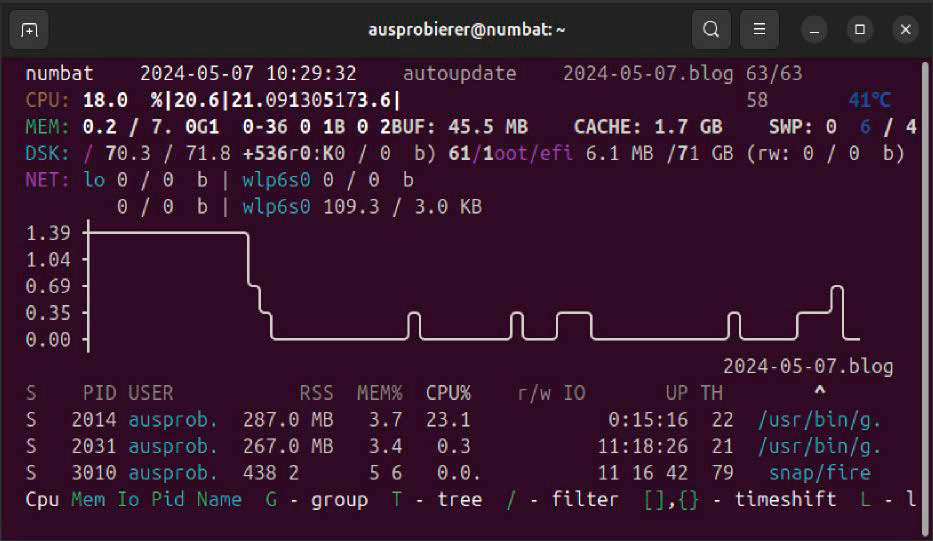Click the 0:15:16 uptime value
933x541 pixels.
point(648,420)
